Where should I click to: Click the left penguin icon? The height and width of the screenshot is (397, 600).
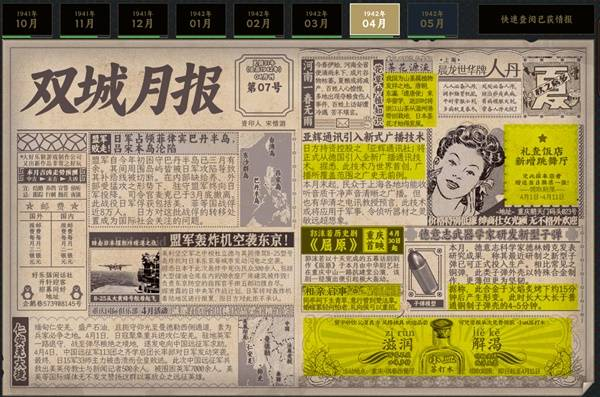[x=27, y=293]
